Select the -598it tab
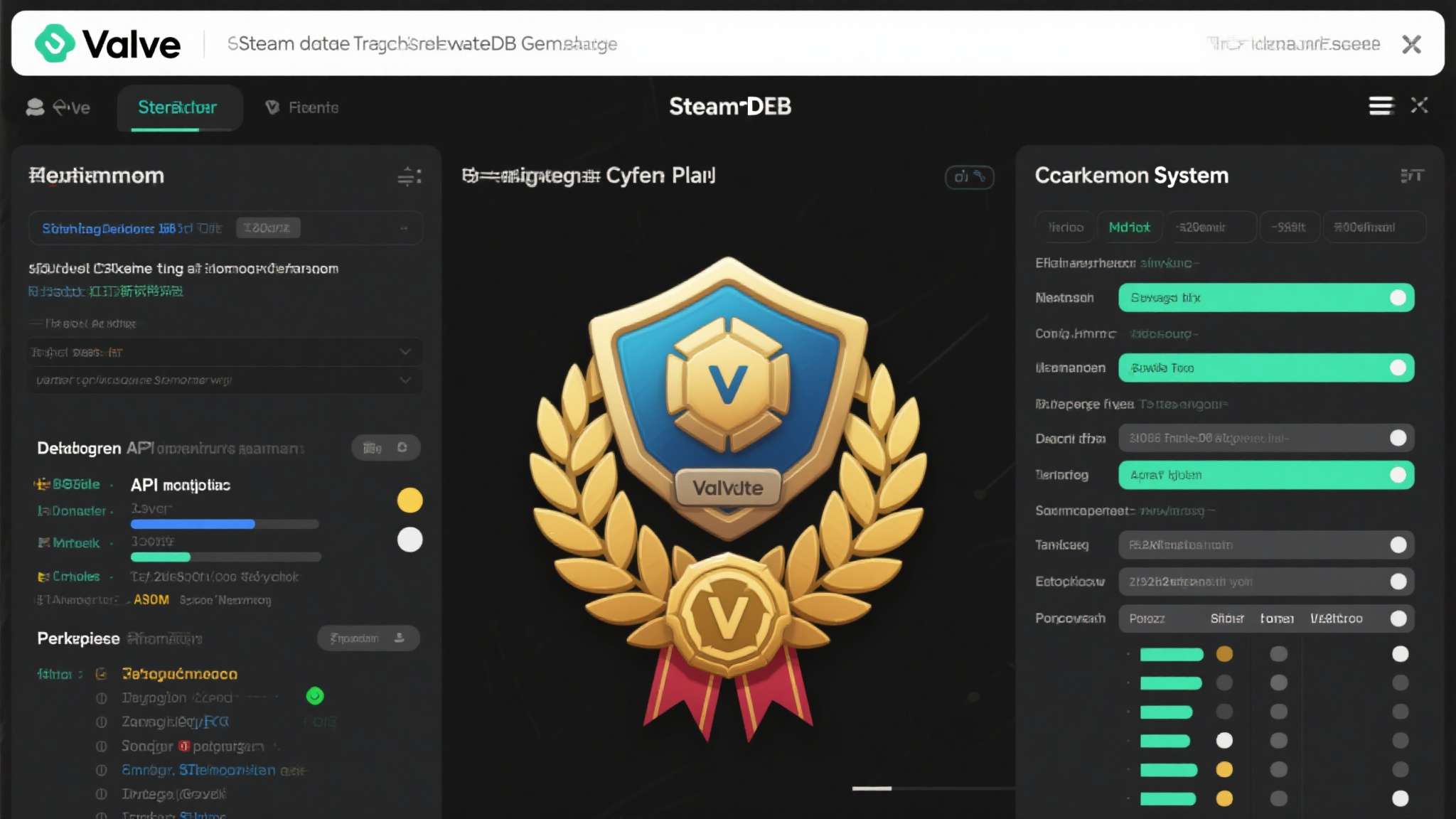This screenshot has height=819, width=1456. point(1290,227)
